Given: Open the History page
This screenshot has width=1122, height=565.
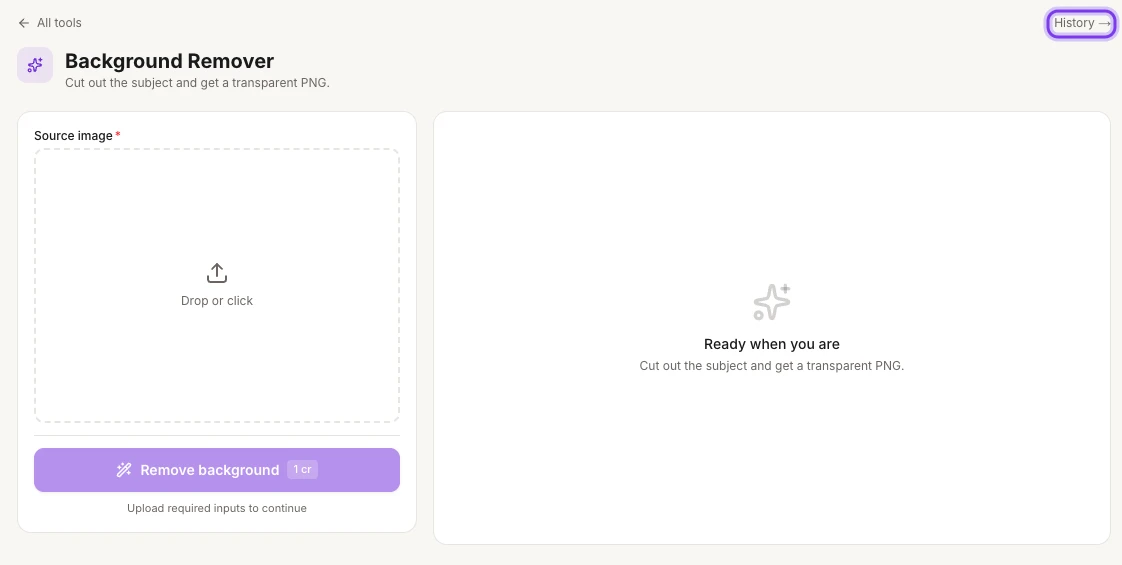Looking at the screenshot, I should click(1081, 23).
